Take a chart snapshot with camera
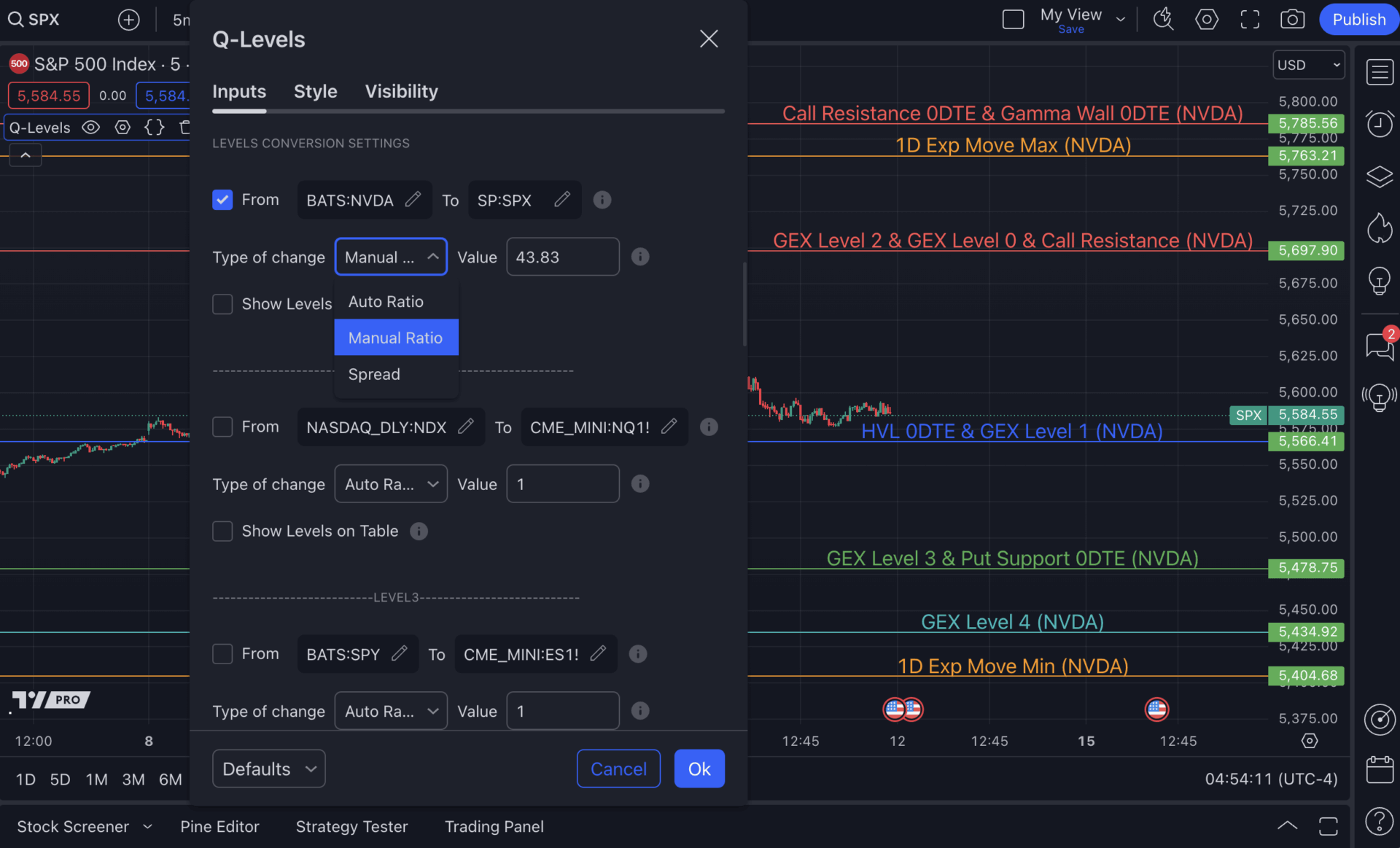 tap(1292, 20)
